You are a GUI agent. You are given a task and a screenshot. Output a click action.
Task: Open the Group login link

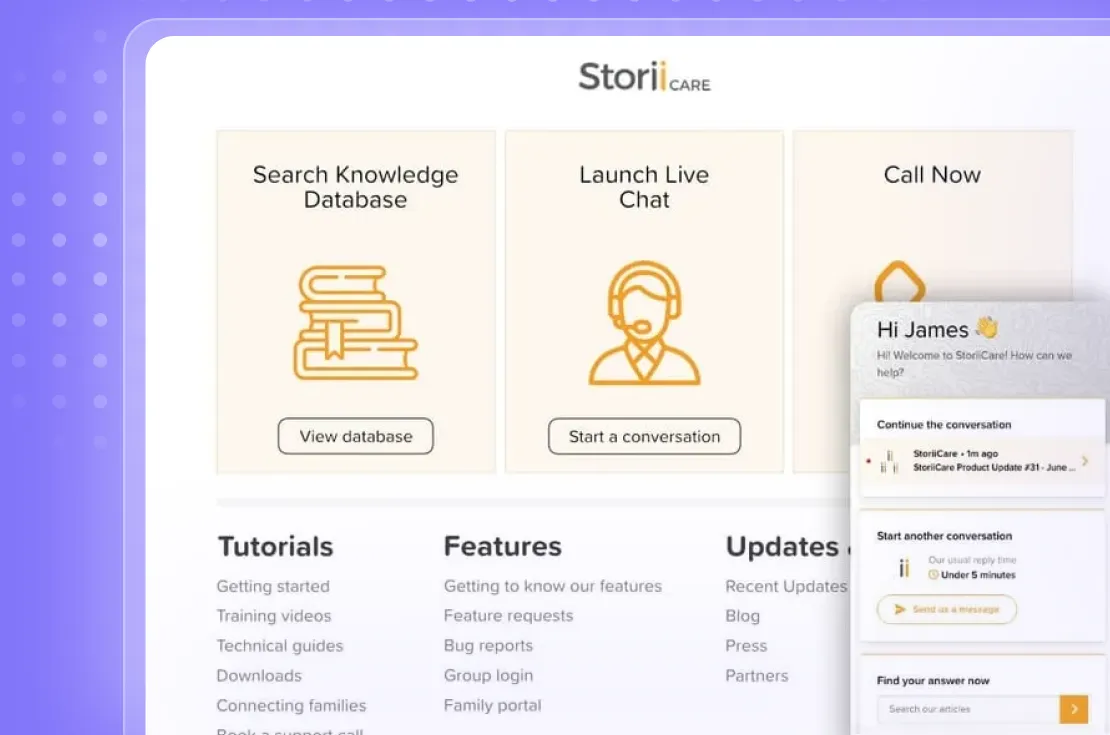click(488, 676)
